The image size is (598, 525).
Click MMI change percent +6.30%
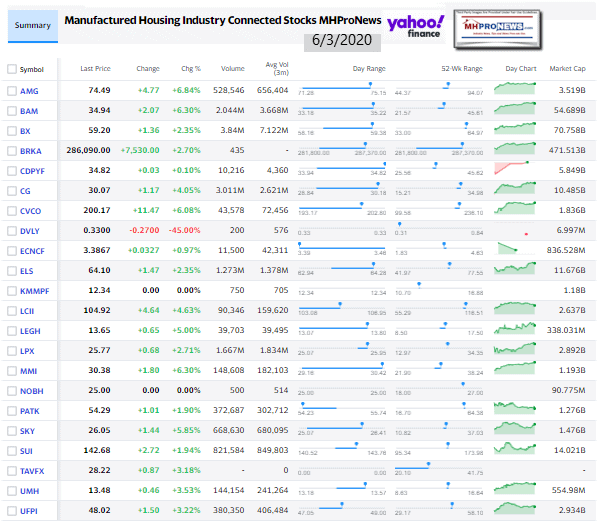186,370
